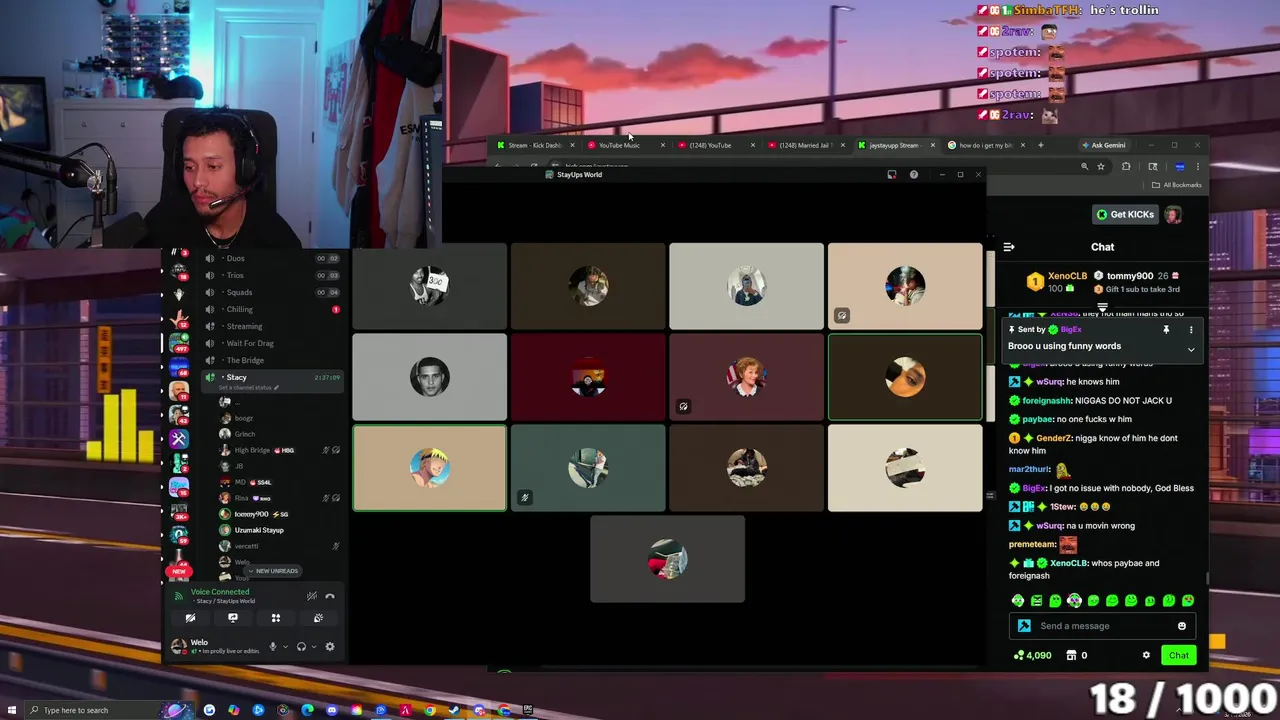Switch to Stream - Kick Dashboard tab
1280x720 pixels.
(535, 145)
